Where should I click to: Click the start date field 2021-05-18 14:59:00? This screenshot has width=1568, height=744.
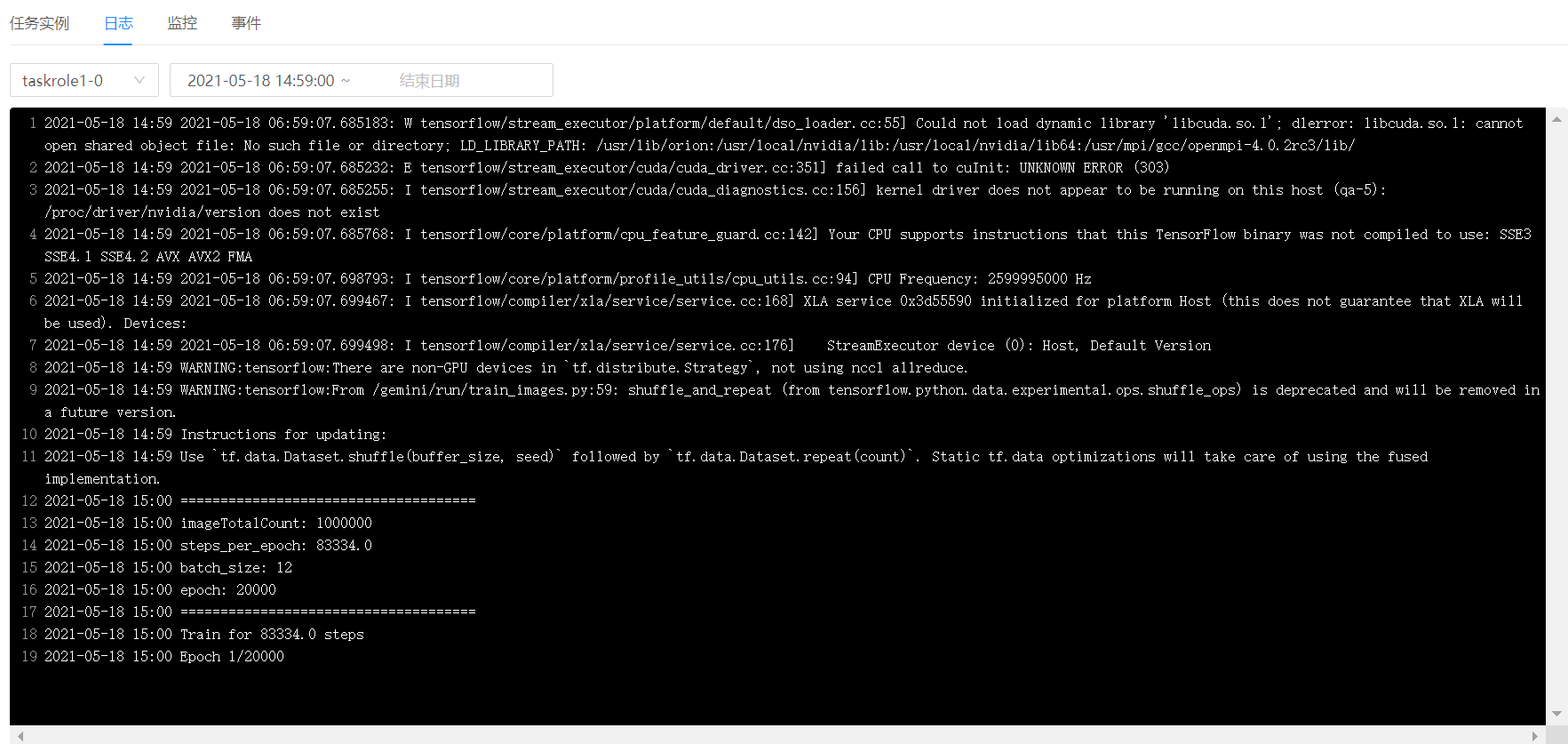(x=261, y=81)
